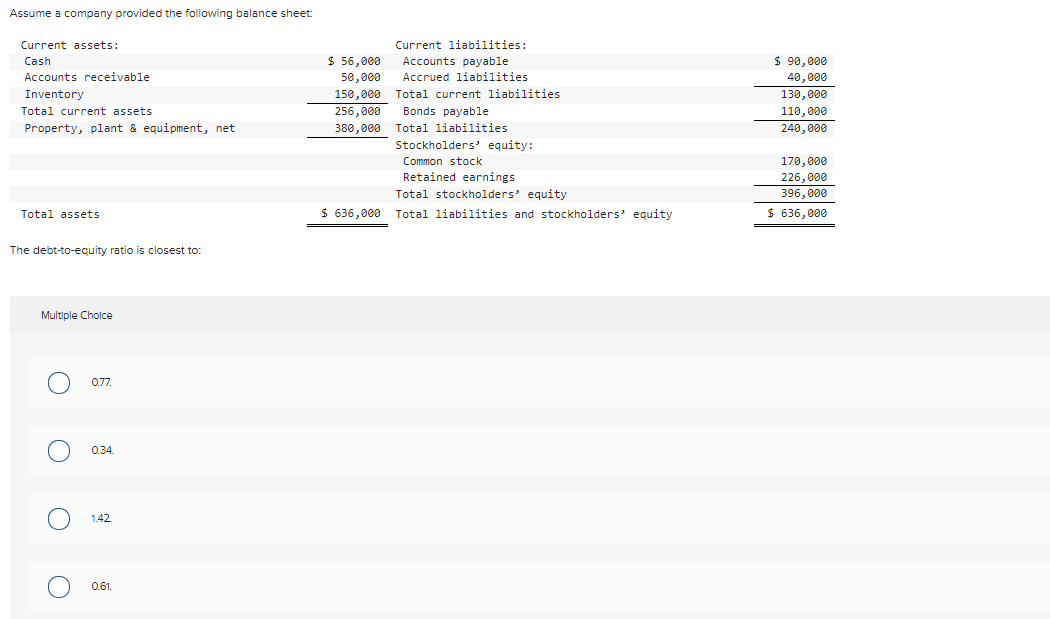Select the 0.77 answer radio button

tap(59, 383)
